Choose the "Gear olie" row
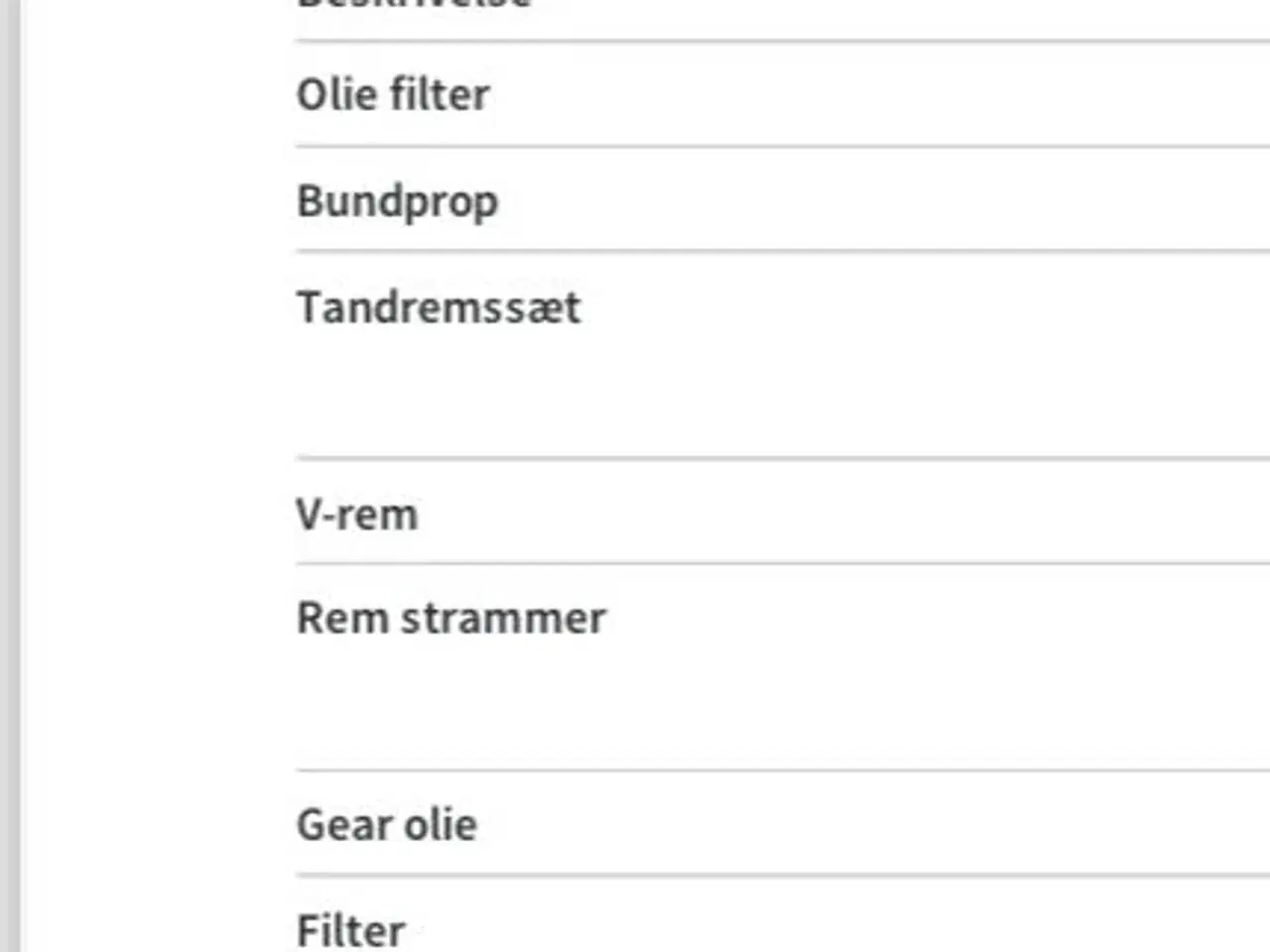Screen dimensions: 1270x952 tap(387, 825)
